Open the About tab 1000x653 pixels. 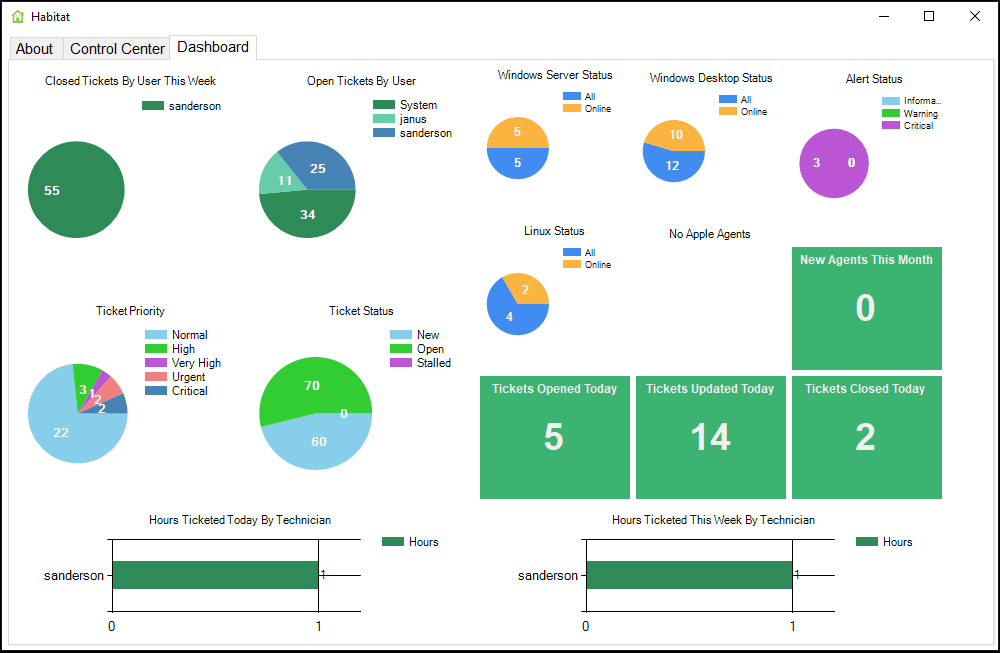35,48
